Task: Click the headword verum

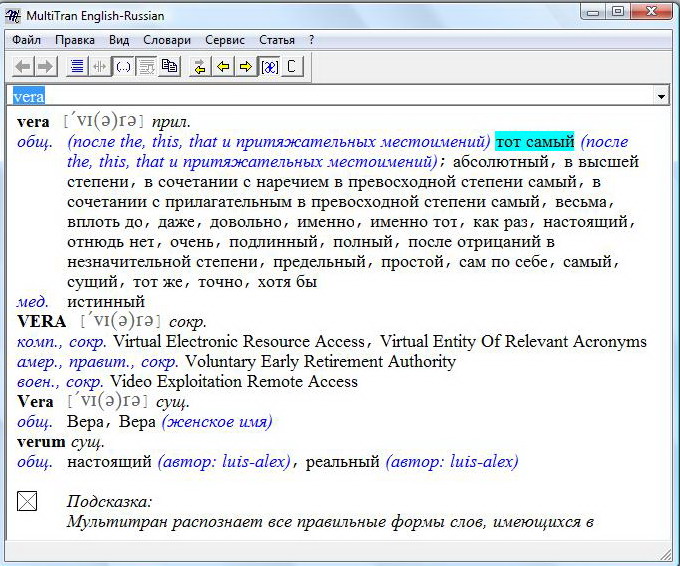Action: point(41,442)
